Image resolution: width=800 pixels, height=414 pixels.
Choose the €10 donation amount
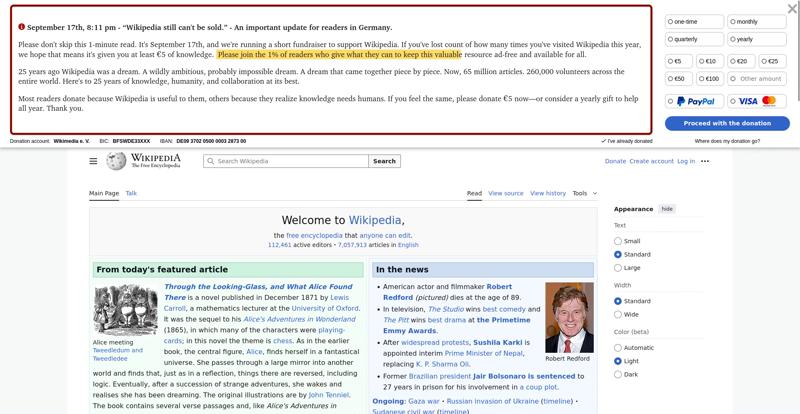point(710,61)
